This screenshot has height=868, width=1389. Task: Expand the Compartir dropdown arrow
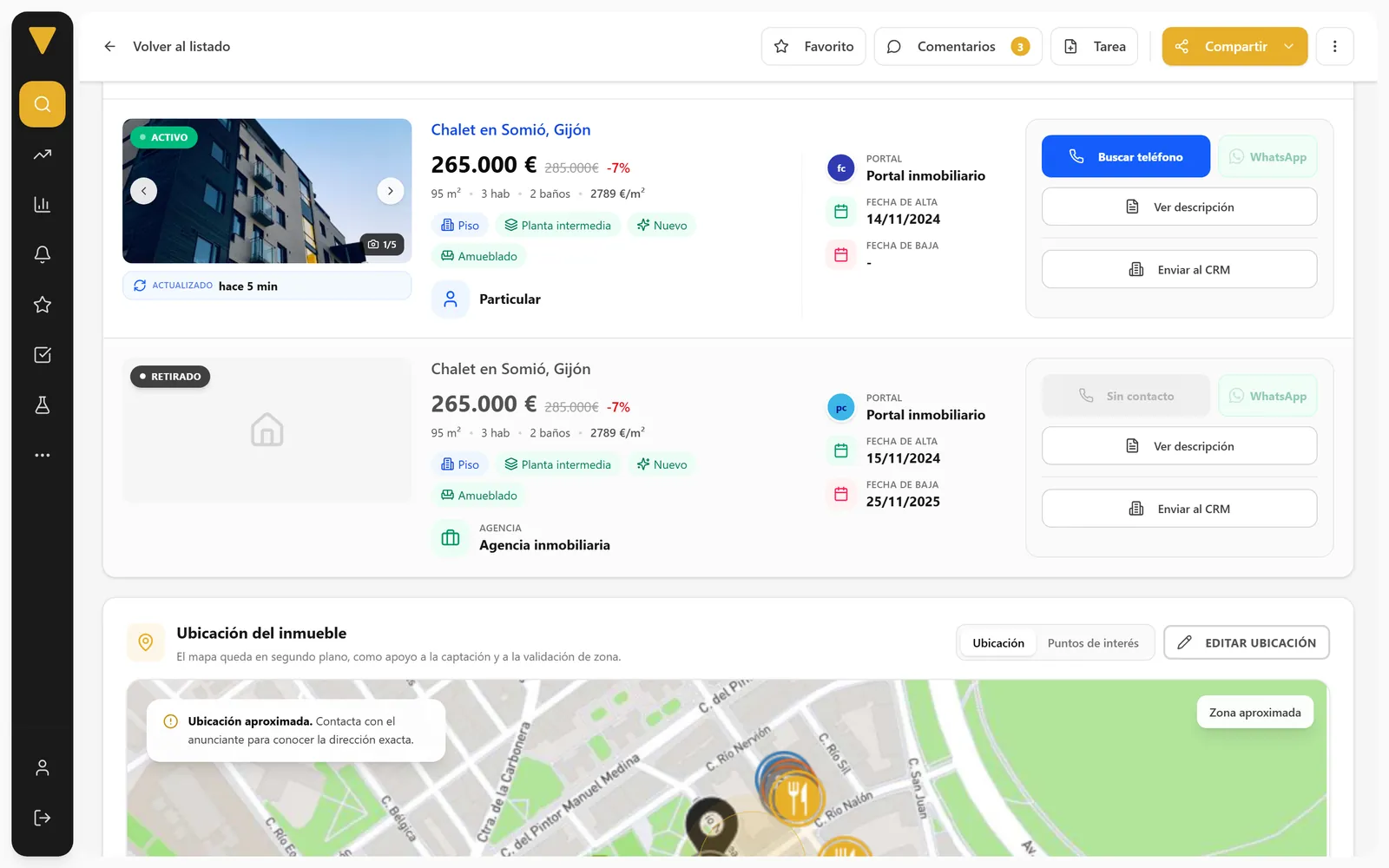[1289, 47]
